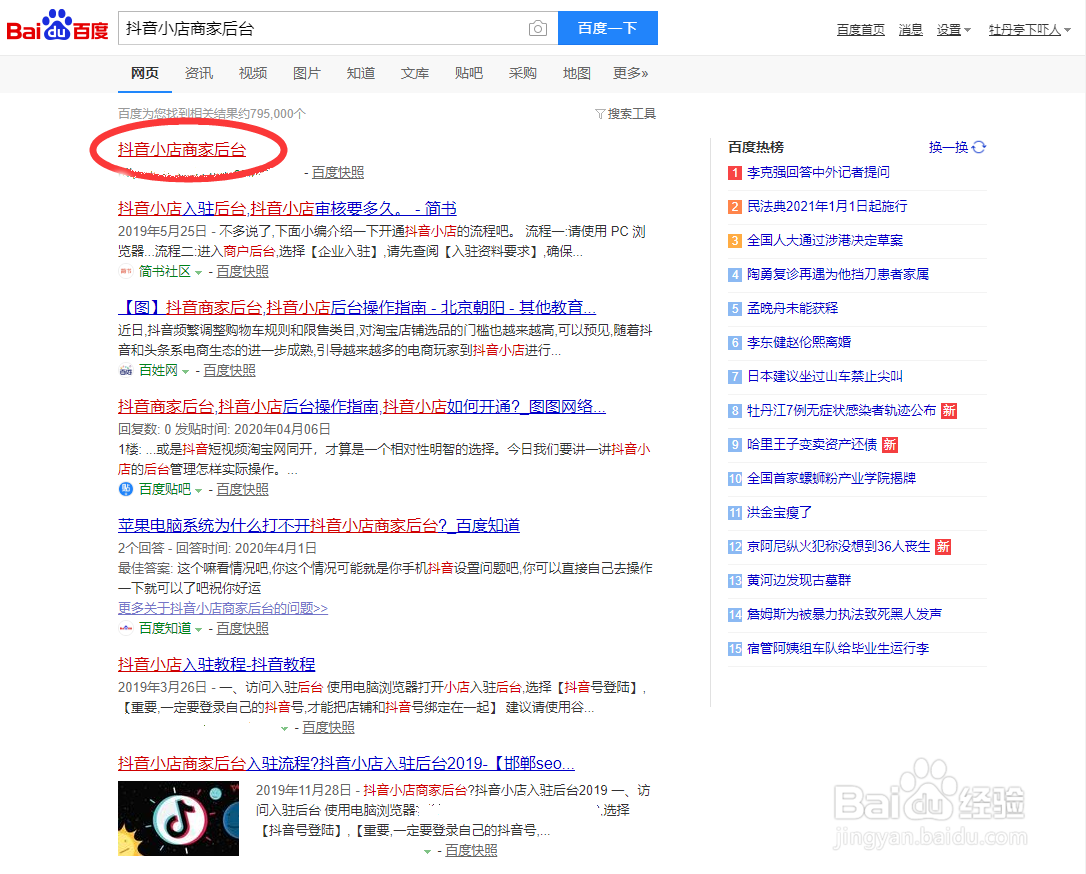Click the TikTok logo result thumbnail

[x=177, y=818]
